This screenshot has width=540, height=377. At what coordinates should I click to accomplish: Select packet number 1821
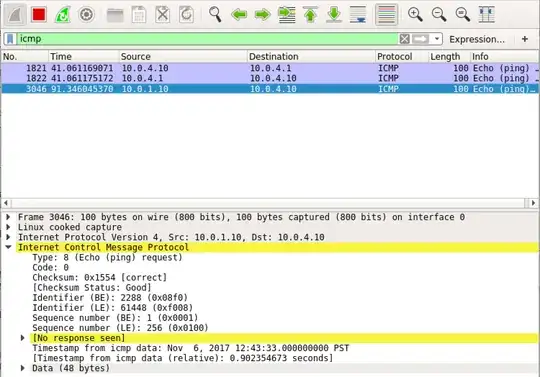click(x=270, y=68)
